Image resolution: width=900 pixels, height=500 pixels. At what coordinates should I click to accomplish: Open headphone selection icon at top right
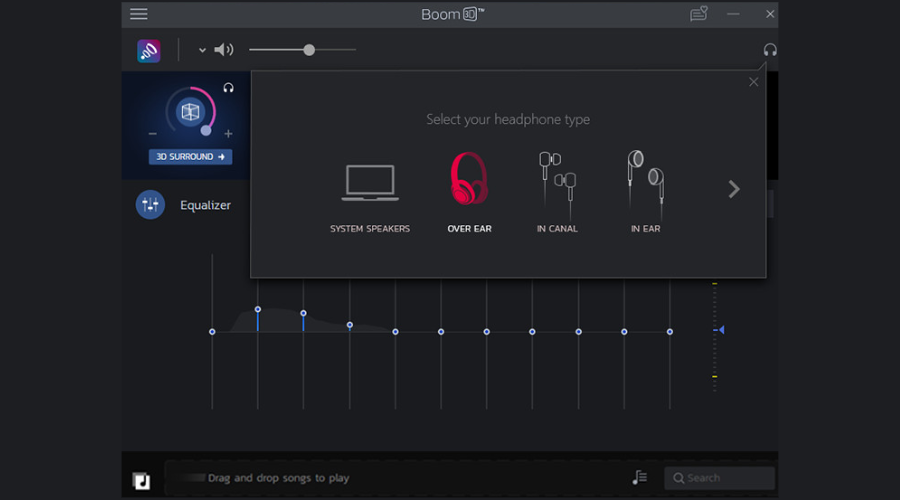[770, 50]
